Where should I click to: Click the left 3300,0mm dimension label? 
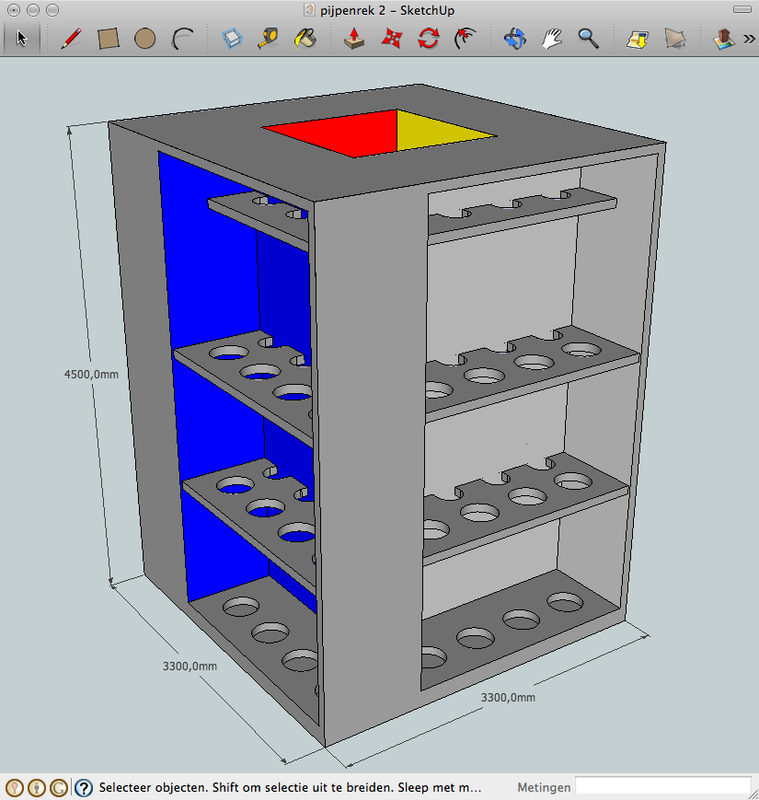tap(190, 666)
